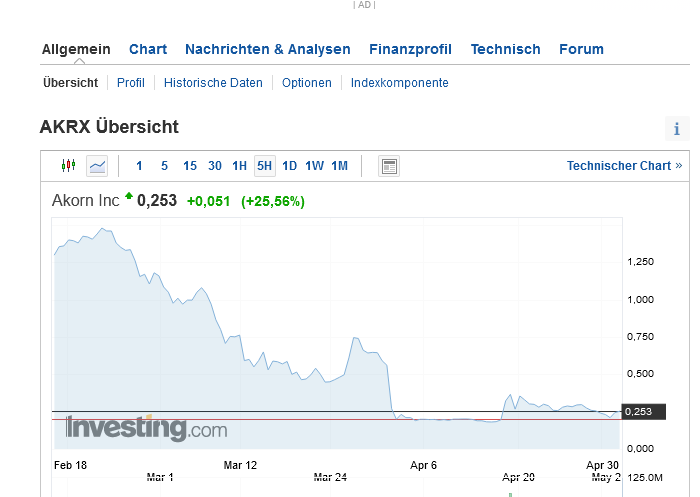Select the 1 minute interval

(x=139, y=166)
